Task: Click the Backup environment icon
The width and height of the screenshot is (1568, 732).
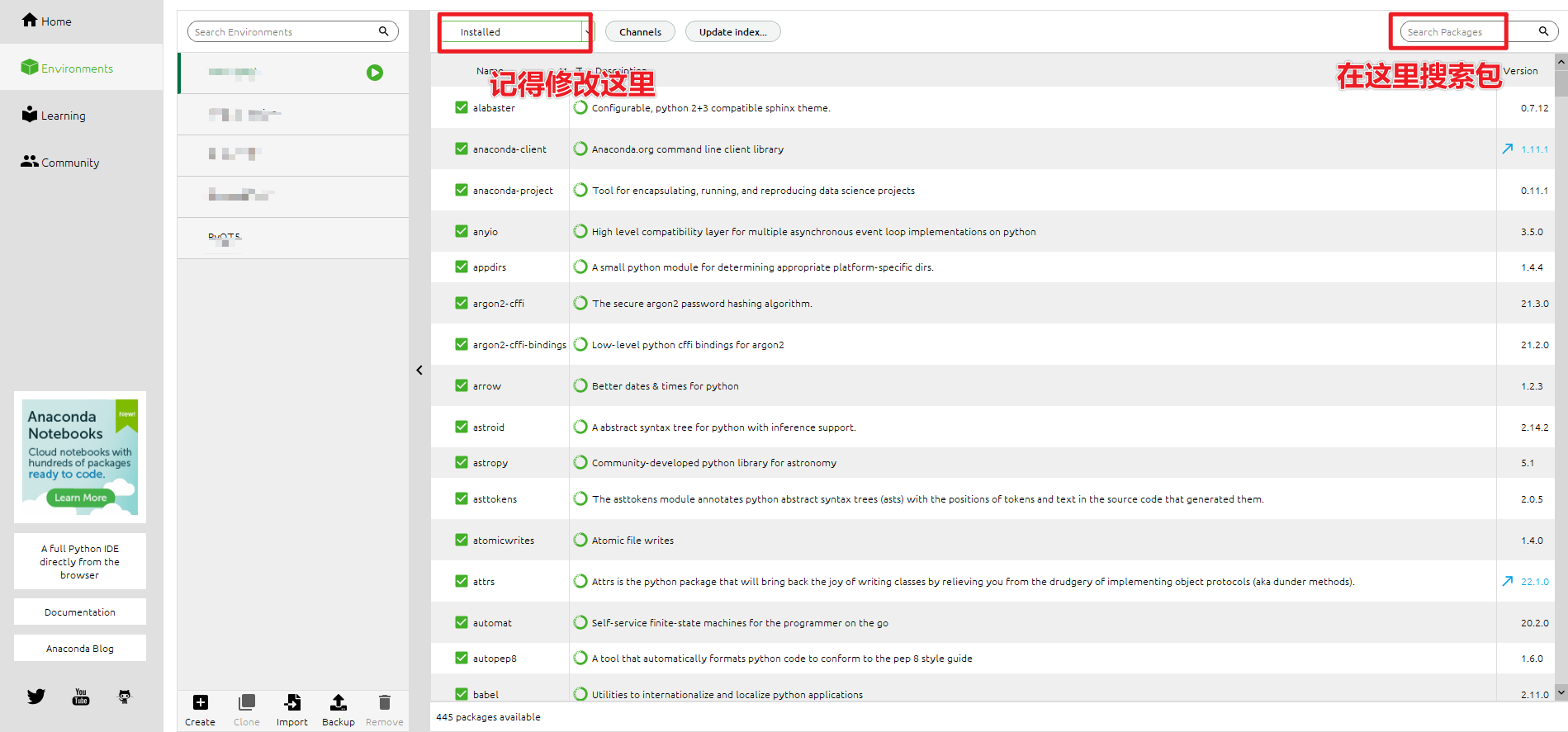Action: pos(339,703)
